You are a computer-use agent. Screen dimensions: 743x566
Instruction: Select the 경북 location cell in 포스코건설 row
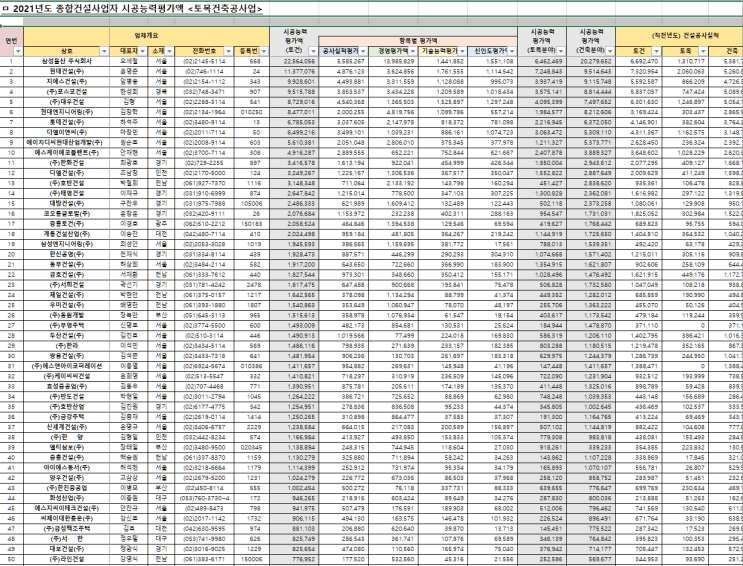[x=162, y=91]
